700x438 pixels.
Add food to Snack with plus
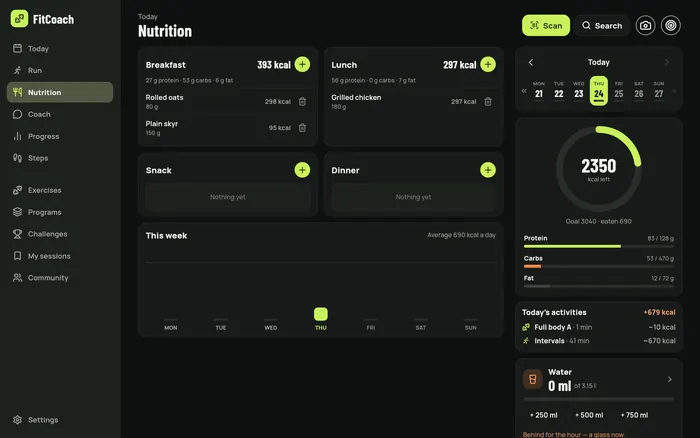[302, 170]
